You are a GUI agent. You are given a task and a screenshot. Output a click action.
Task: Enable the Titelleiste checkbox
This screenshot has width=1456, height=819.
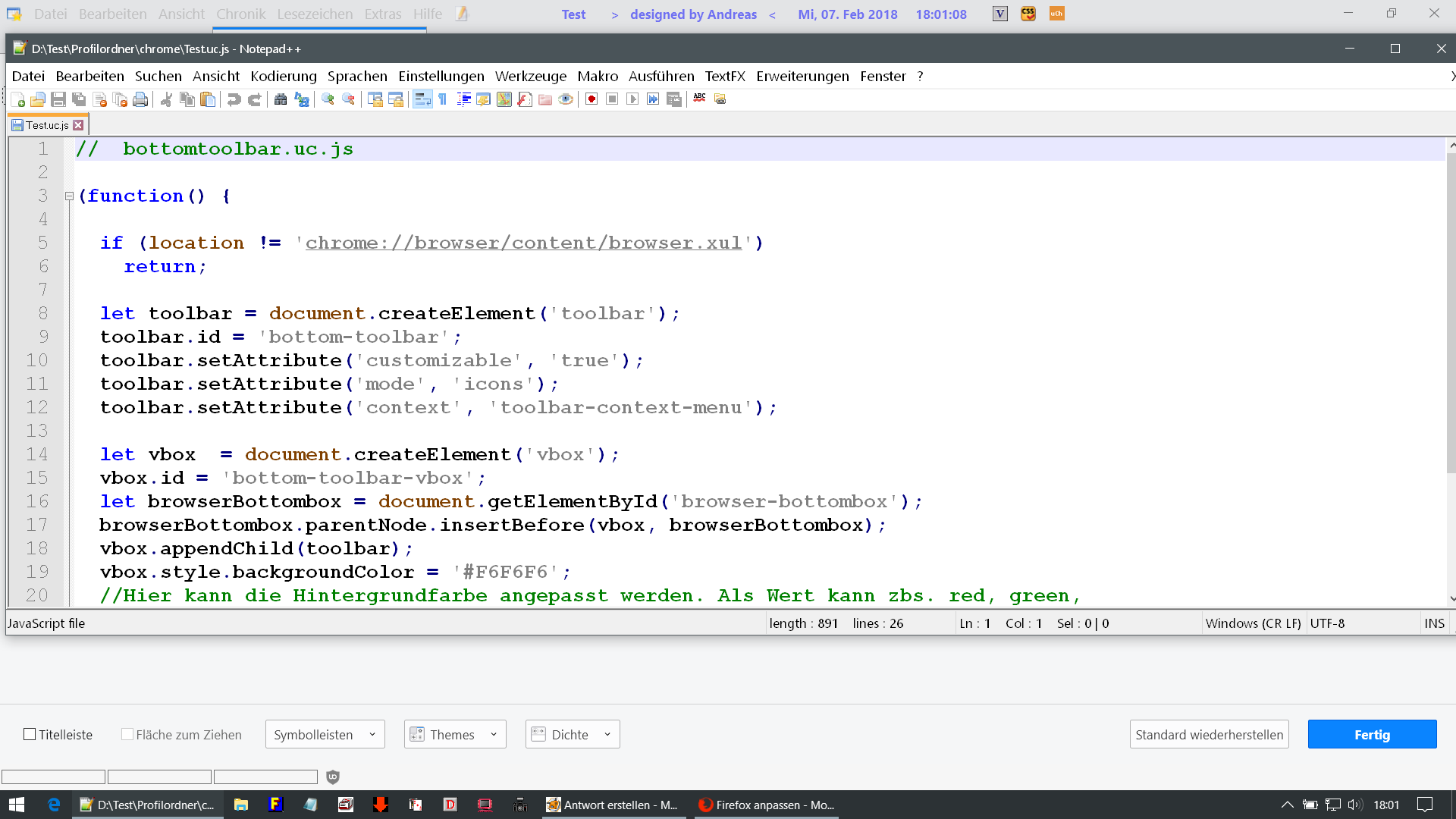30,734
